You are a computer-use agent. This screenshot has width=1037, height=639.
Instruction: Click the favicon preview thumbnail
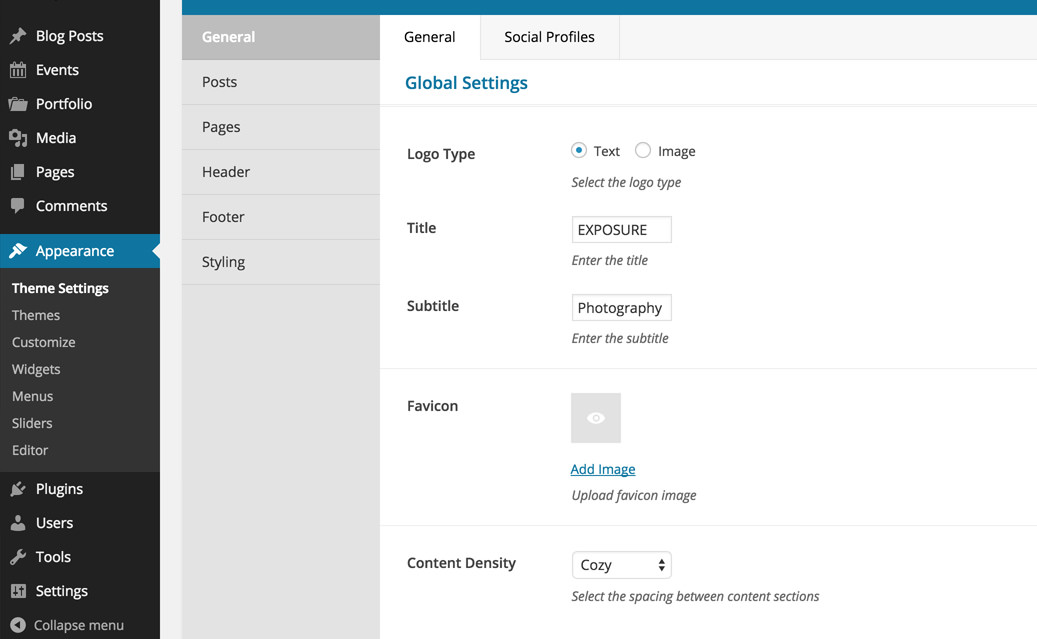click(x=596, y=418)
